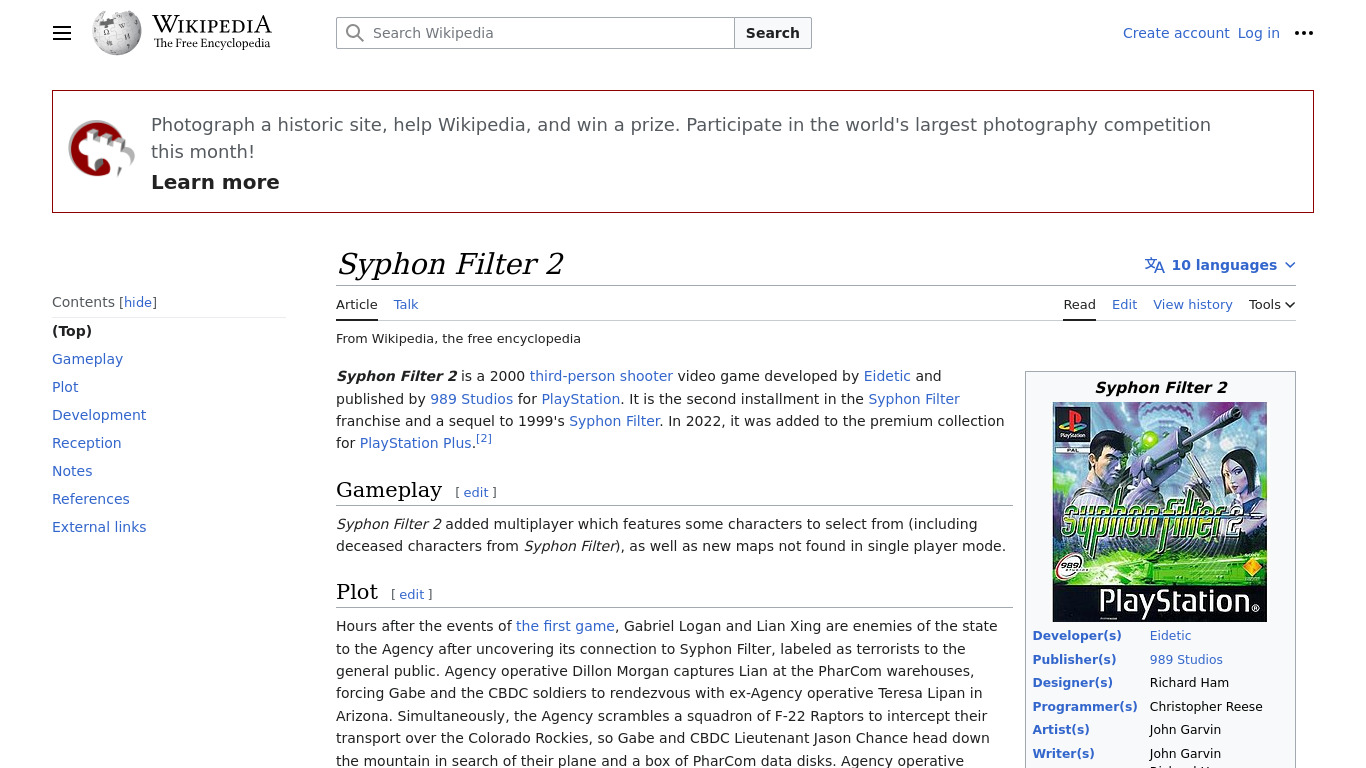Open 1999's Syphon Filter game link

(614, 421)
